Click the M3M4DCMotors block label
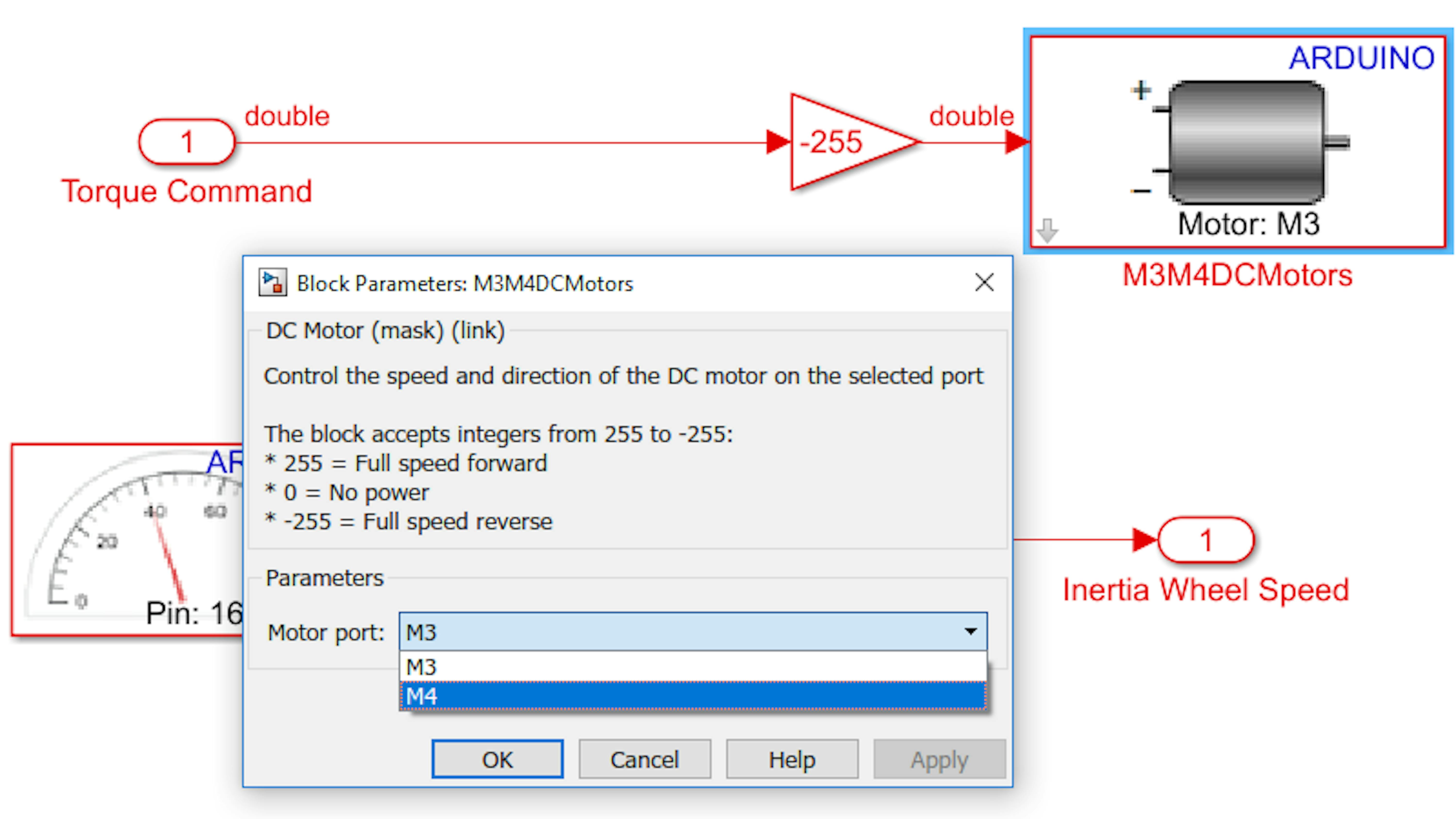Viewport: 1456px width, 819px height. click(1237, 275)
